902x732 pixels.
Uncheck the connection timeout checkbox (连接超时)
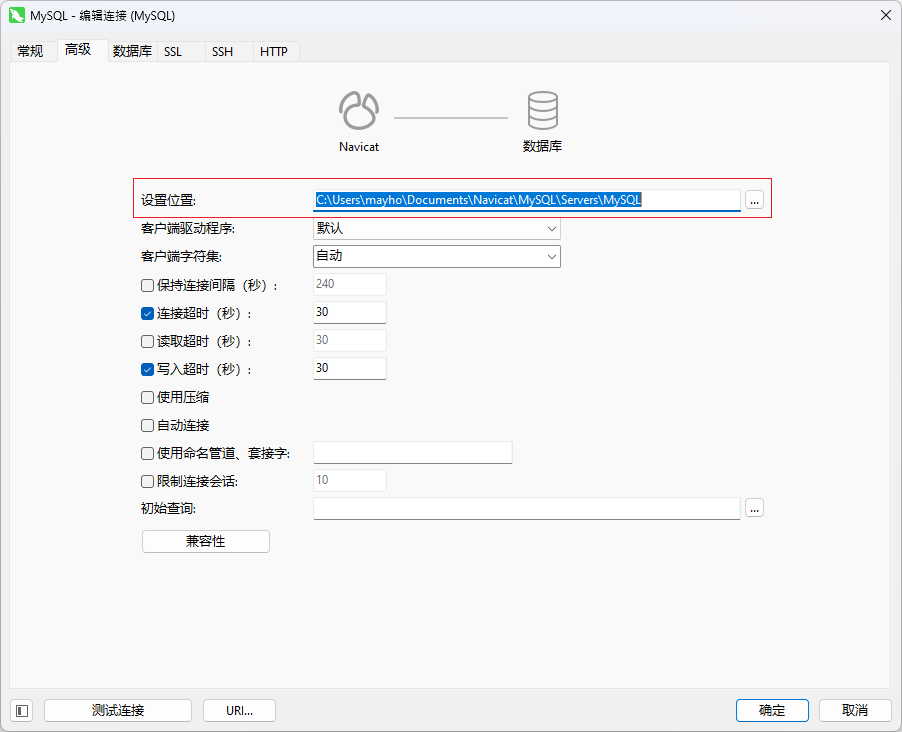tap(147, 314)
